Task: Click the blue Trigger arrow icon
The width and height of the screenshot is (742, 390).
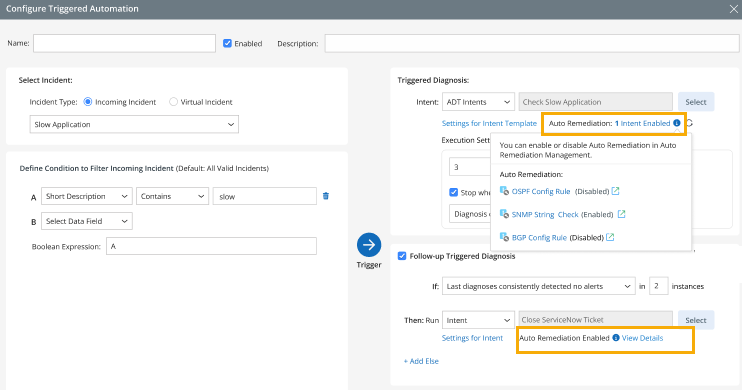Action: (369, 245)
